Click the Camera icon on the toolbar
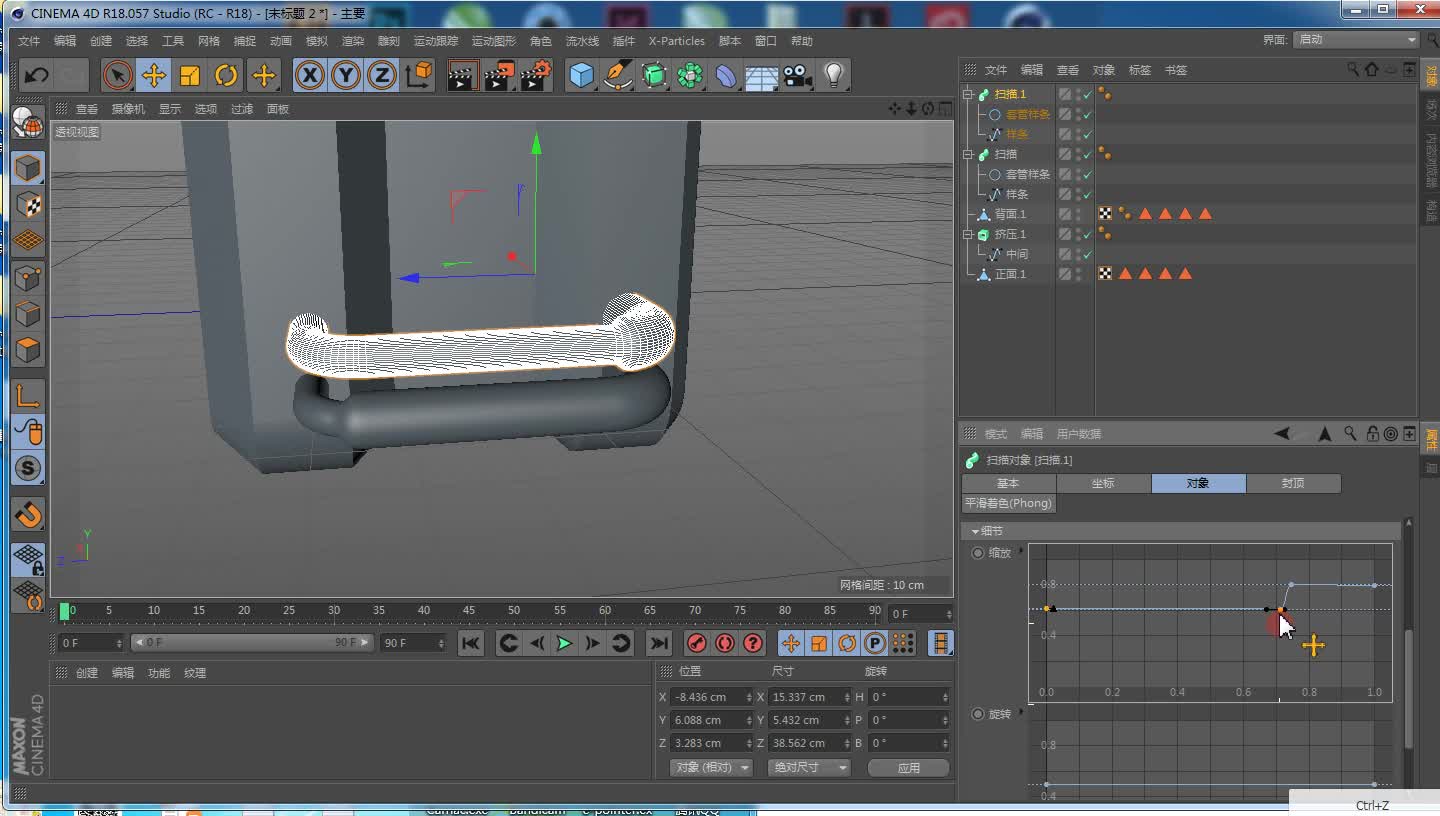1440x816 pixels. [797, 75]
